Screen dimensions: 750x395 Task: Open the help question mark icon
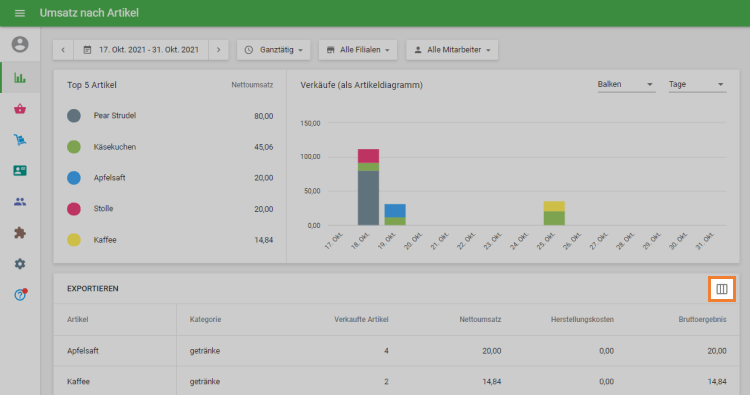[x=20, y=295]
